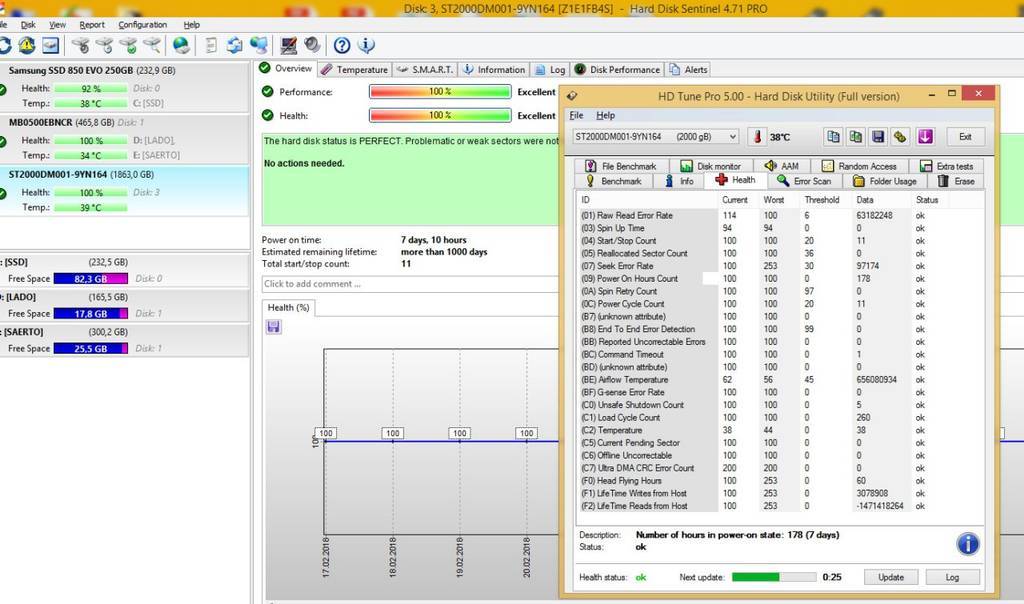This screenshot has height=604, width=1024.
Task: Click the Next update green progress bar
Action: (x=773, y=577)
